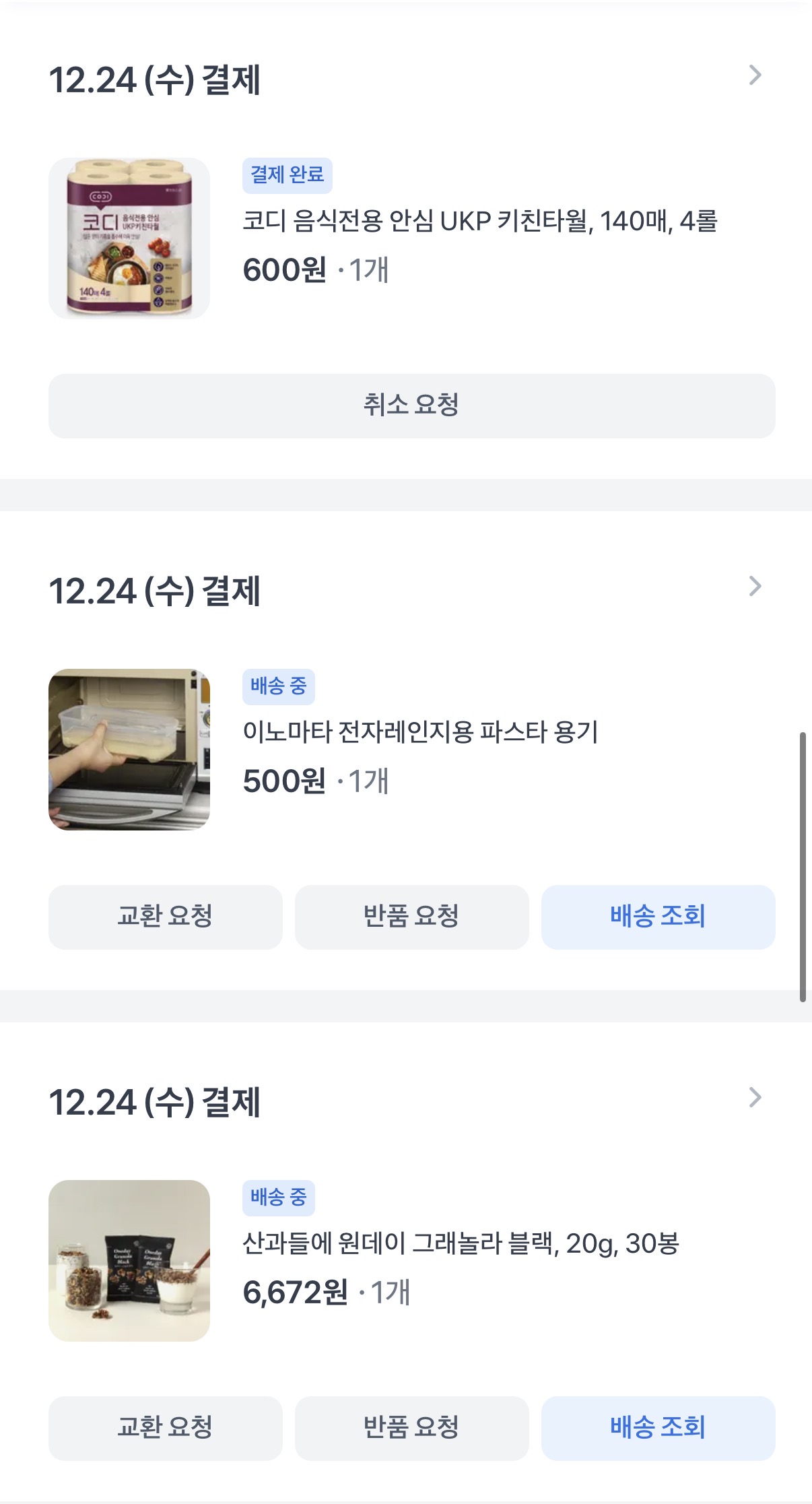Viewport: 812px width, 1504px height.
Task: Expand the pasta container order chevron
Action: coord(755,587)
